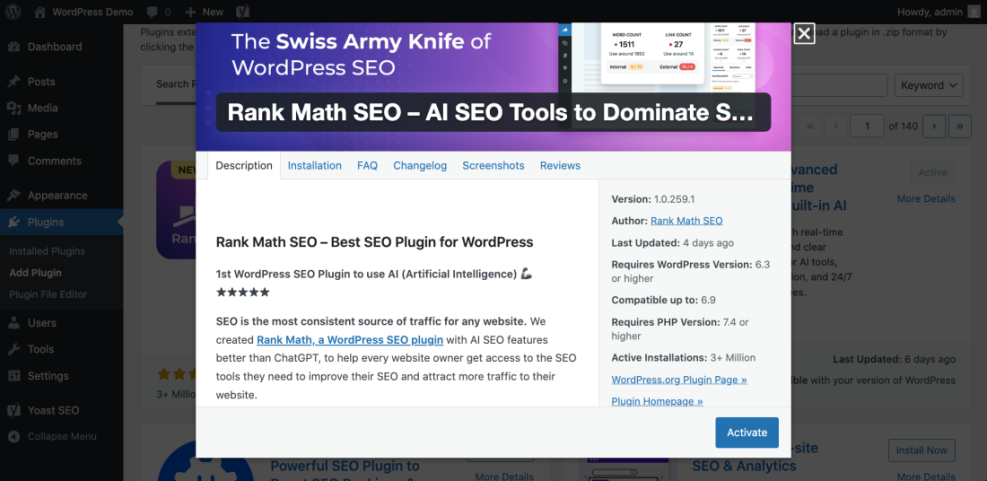987x481 pixels.
Task: Click the Pages icon in sidebar
Action: pos(14,134)
